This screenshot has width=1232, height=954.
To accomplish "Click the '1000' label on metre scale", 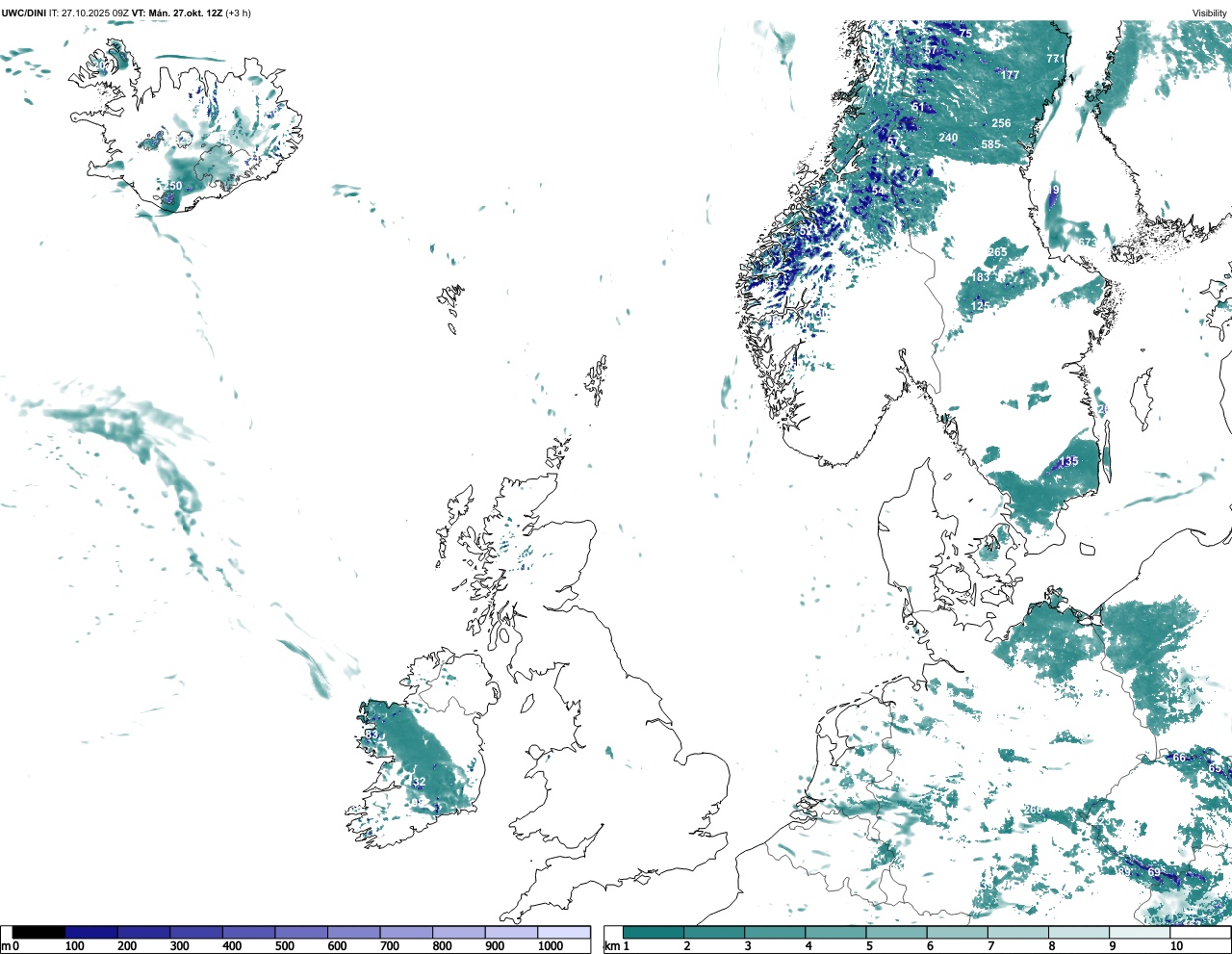I will (551, 946).
